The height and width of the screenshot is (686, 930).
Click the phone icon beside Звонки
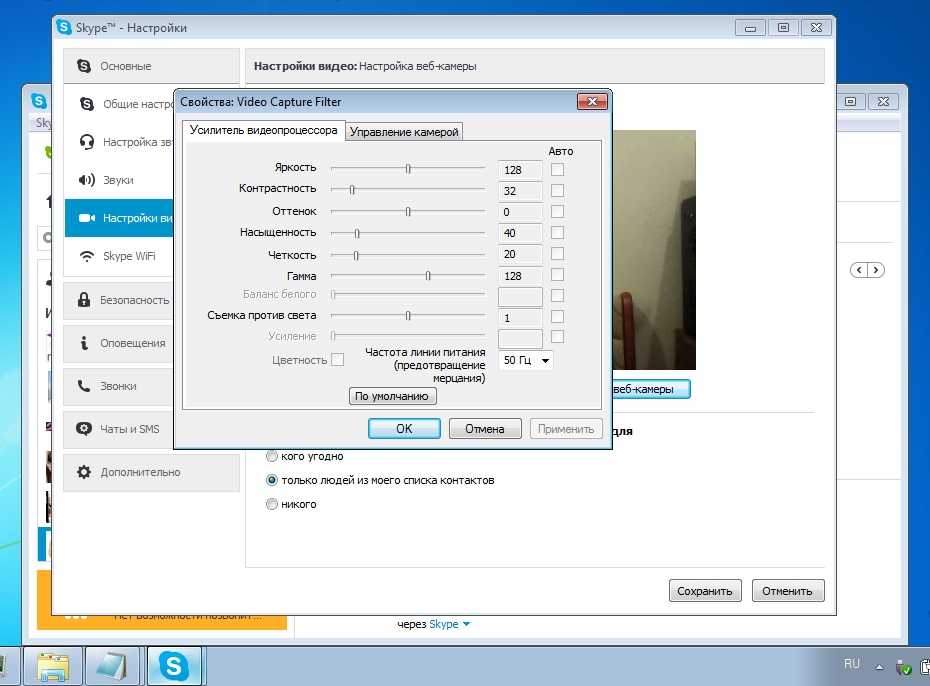[x=85, y=386]
